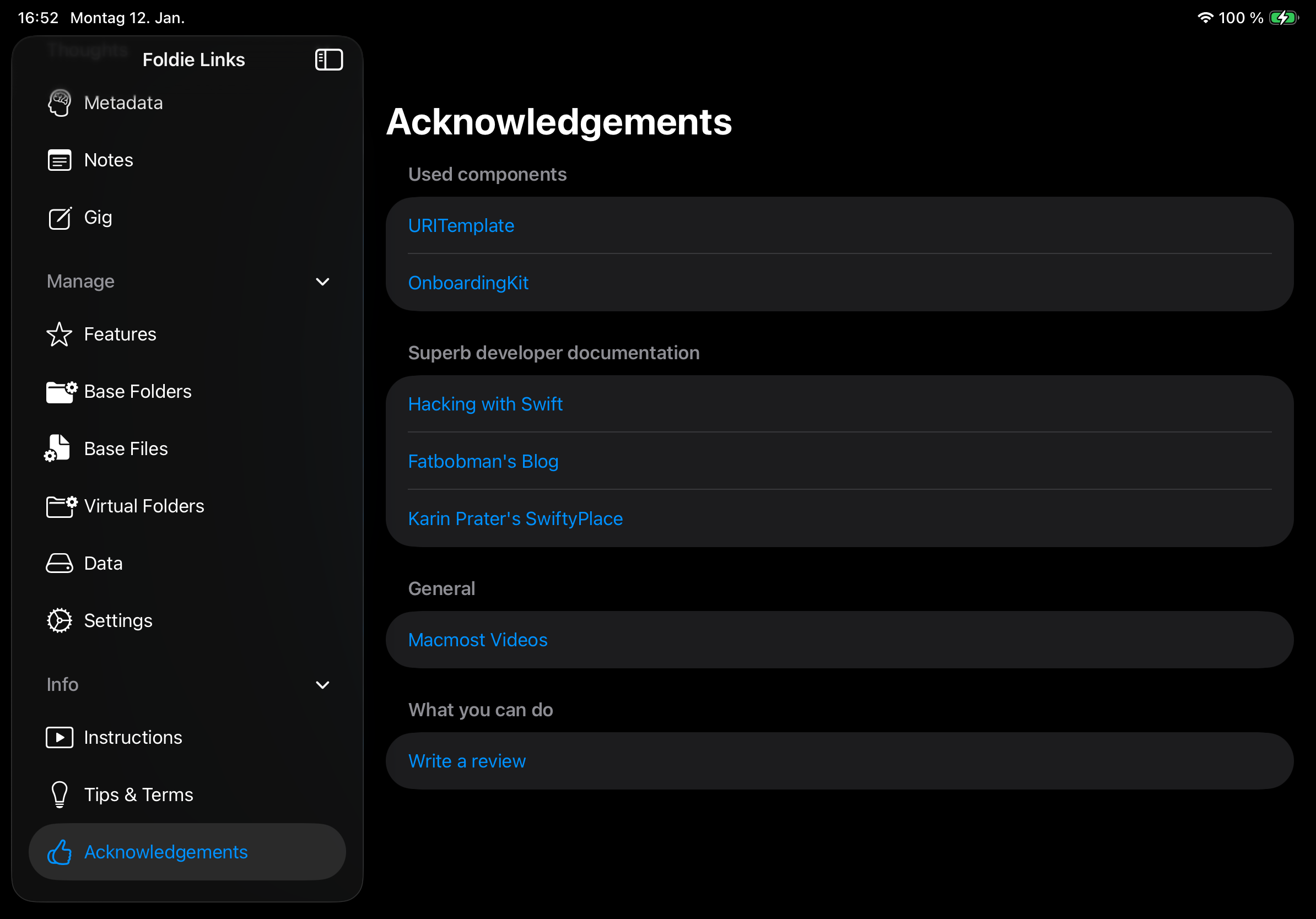Select the Features star icon
Image resolution: width=1316 pixels, height=919 pixels.
[59, 334]
